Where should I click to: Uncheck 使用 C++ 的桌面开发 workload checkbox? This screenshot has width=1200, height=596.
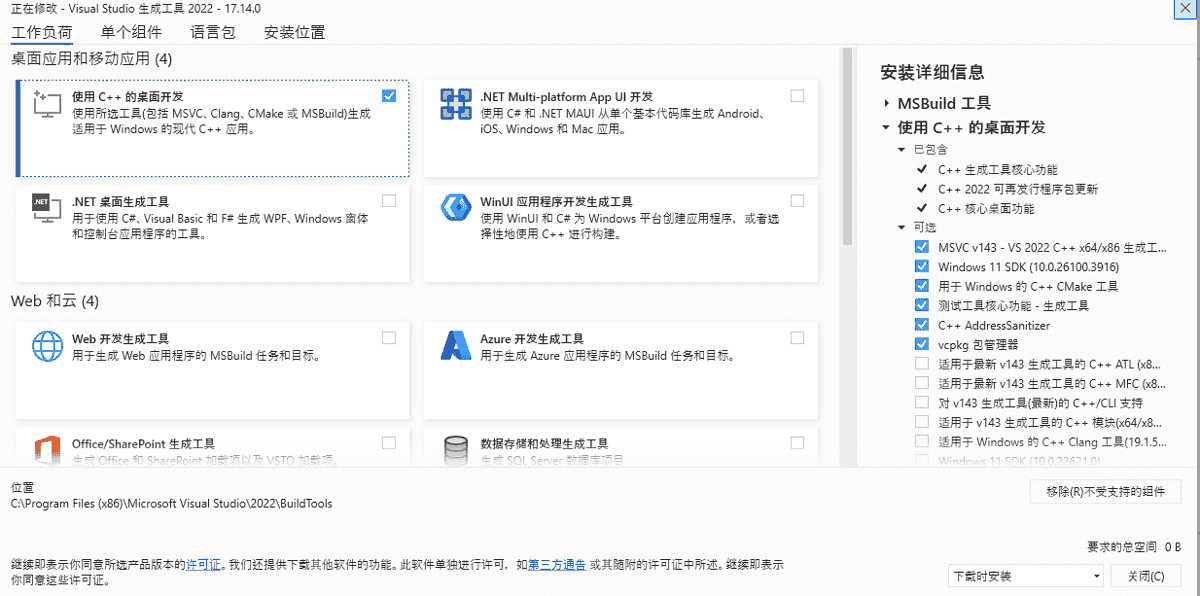pyautogui.click(x=389, y=96)
